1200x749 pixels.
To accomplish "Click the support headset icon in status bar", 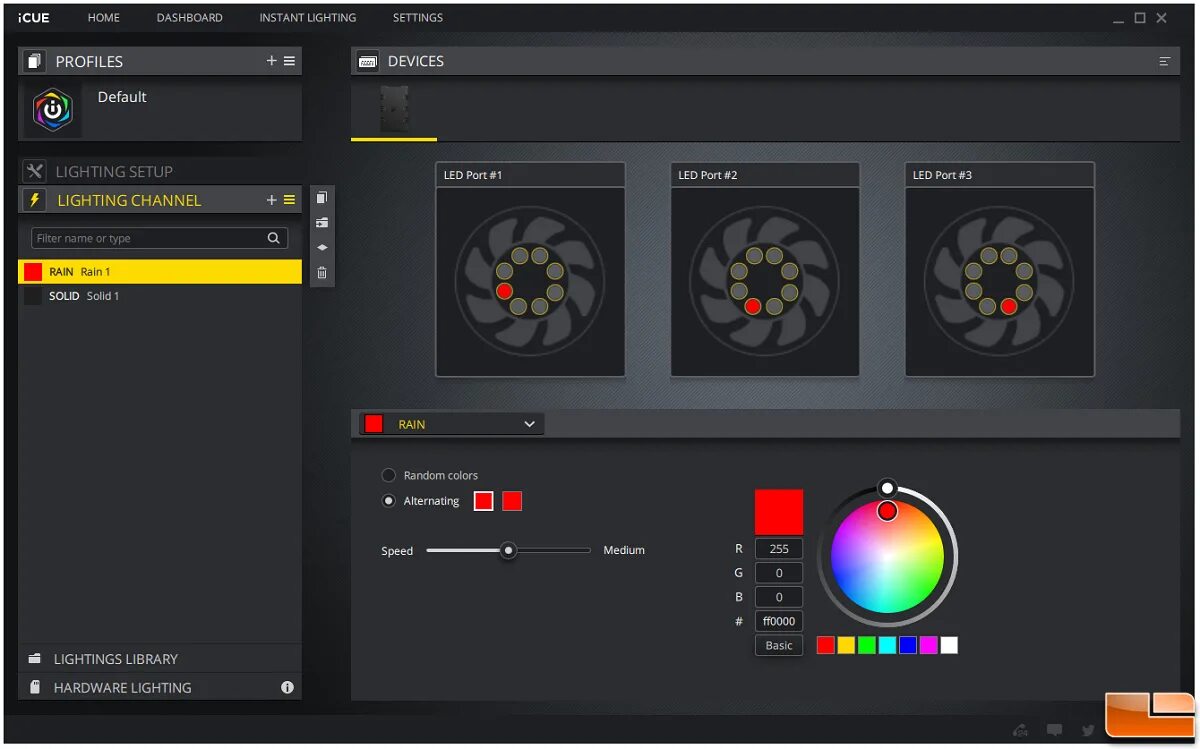I will (x=1021, y=730).
